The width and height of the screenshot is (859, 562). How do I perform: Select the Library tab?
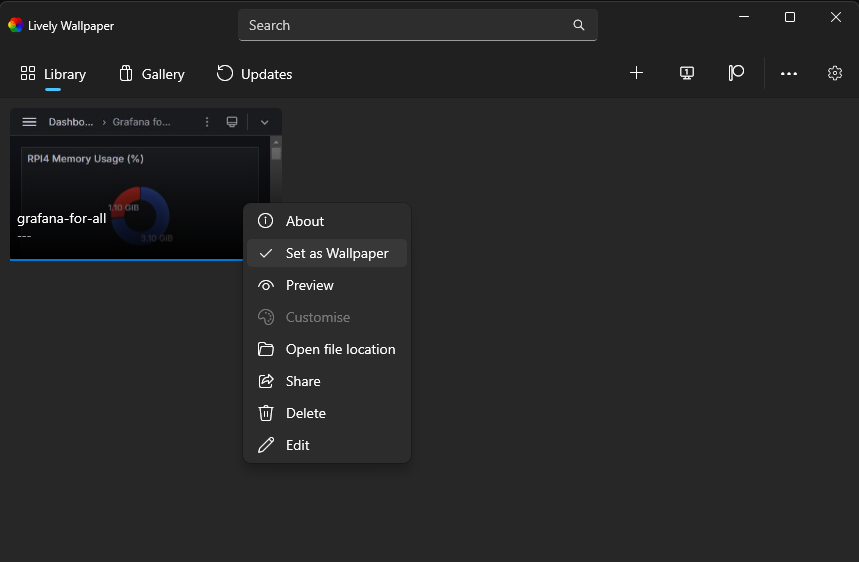click(x=53, y=74)
